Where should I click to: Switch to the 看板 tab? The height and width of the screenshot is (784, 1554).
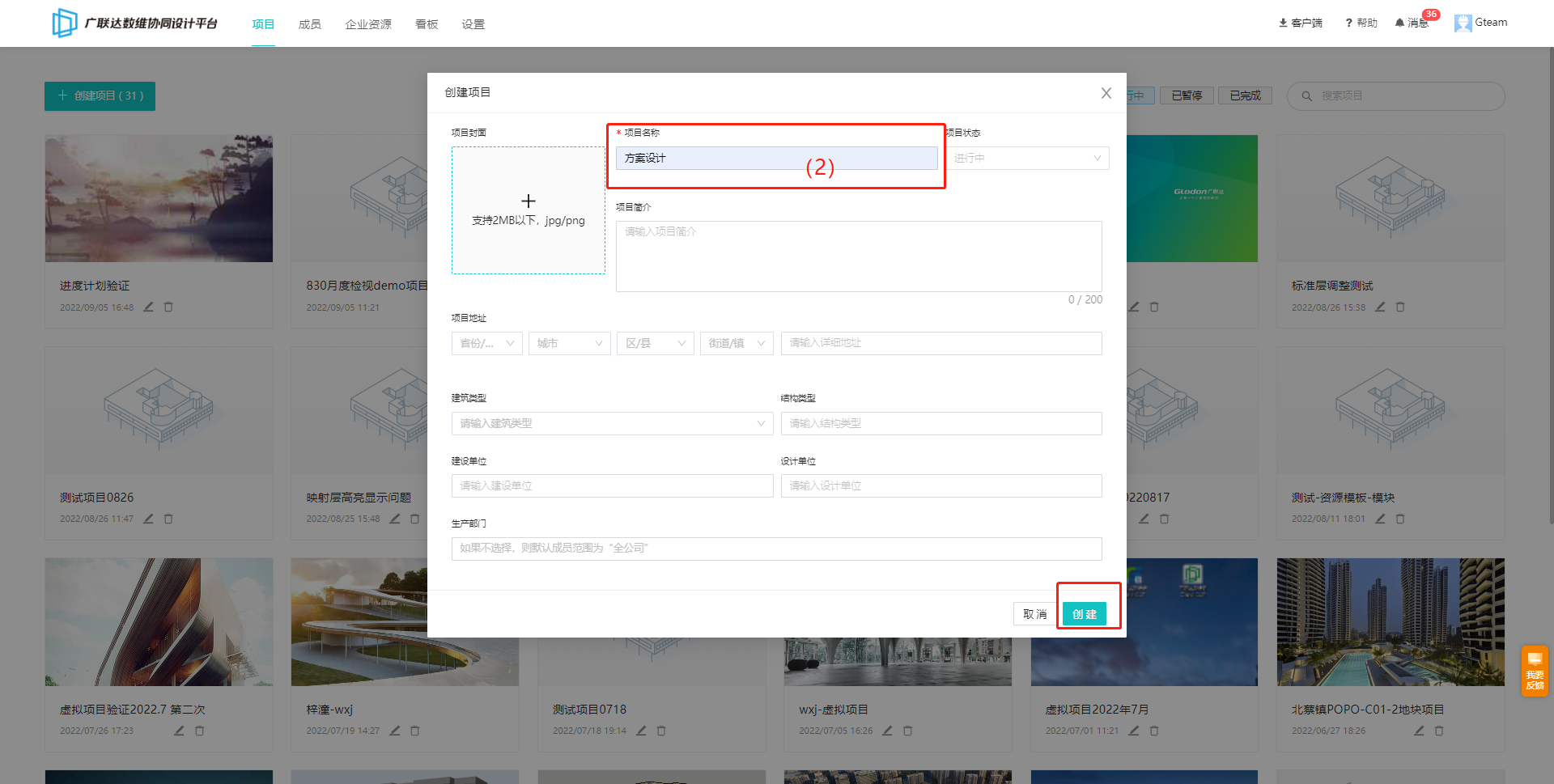(427, 24)
